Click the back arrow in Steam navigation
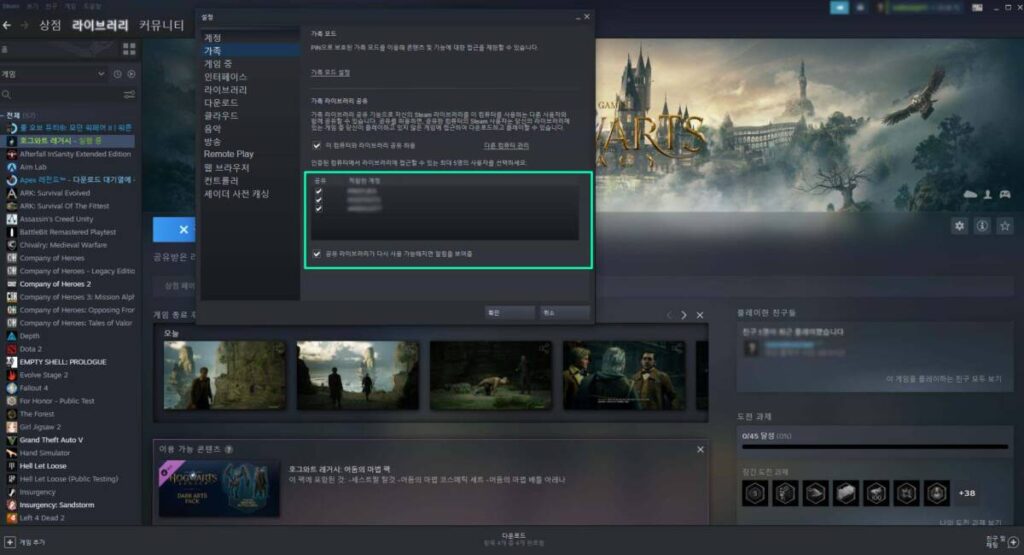 [x=8, y=24]
